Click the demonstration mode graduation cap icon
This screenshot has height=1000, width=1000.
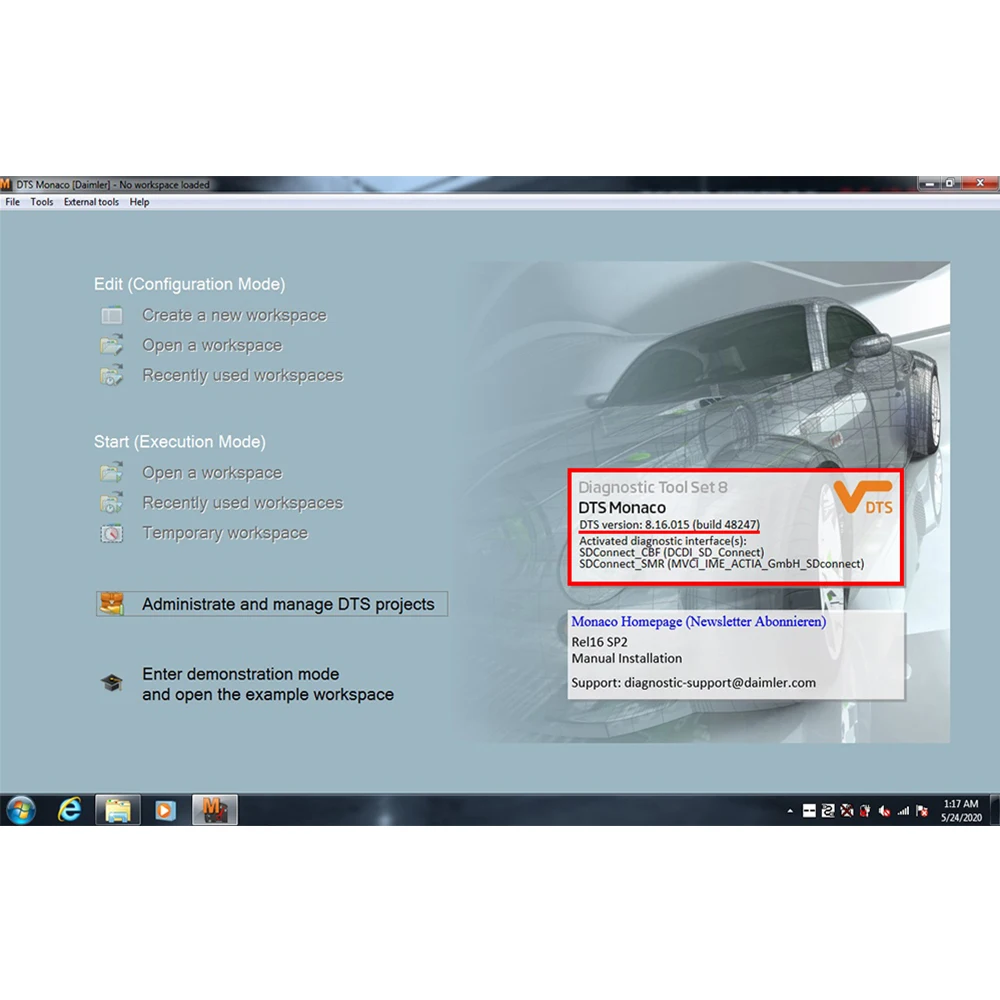coord(112,683)
